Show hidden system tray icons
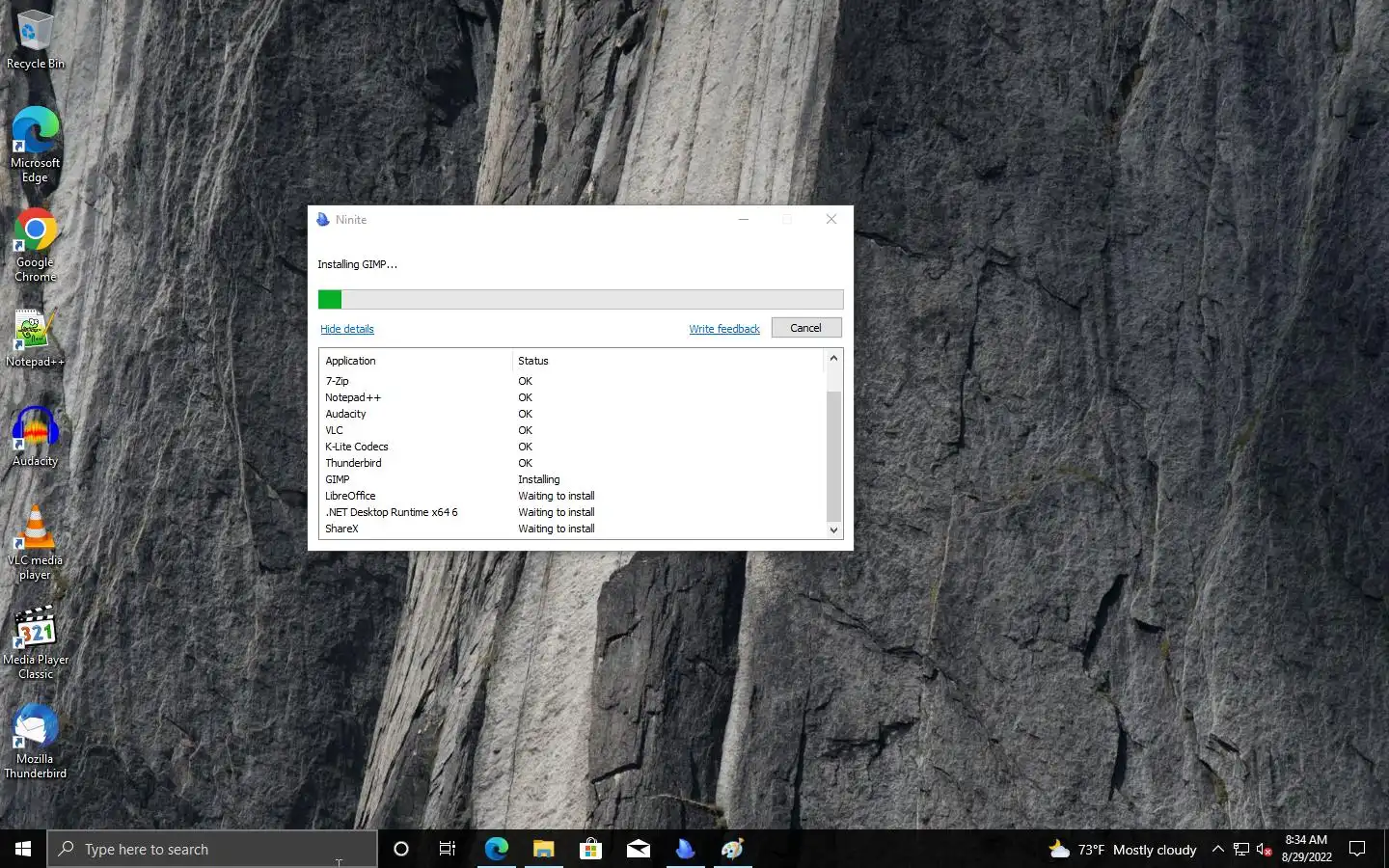 1217,849
